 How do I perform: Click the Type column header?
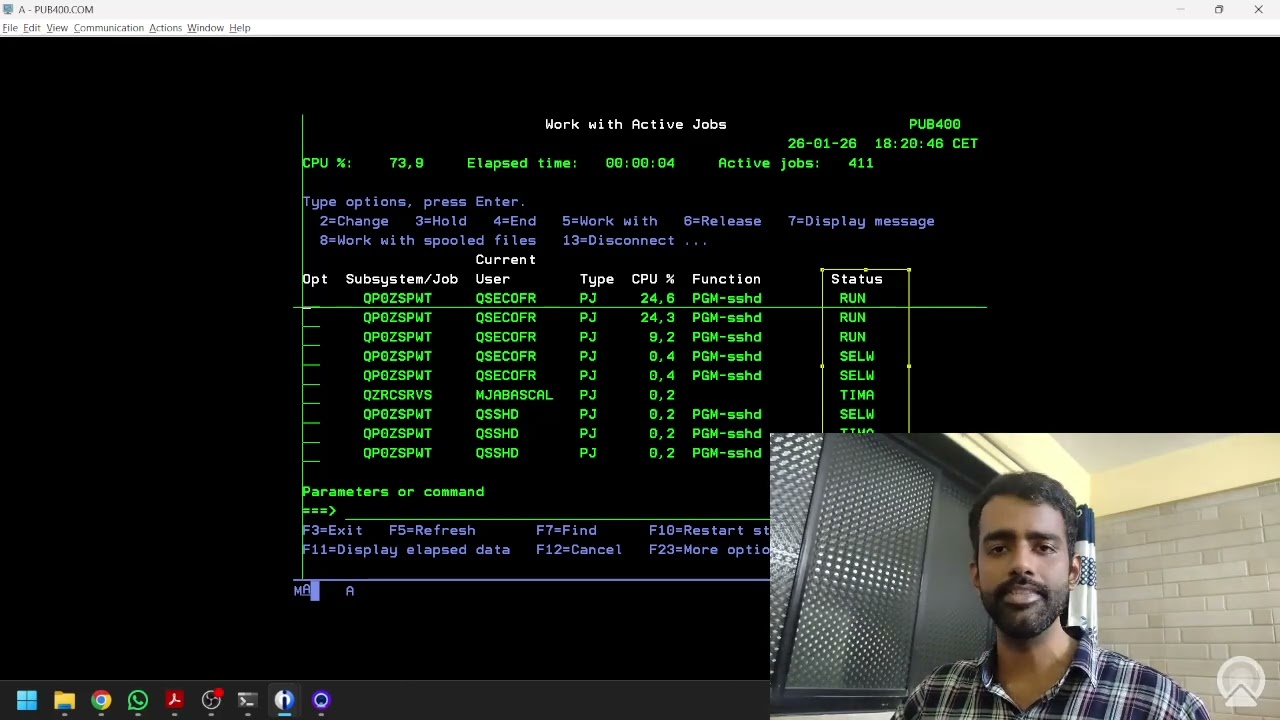coord(597,279)
